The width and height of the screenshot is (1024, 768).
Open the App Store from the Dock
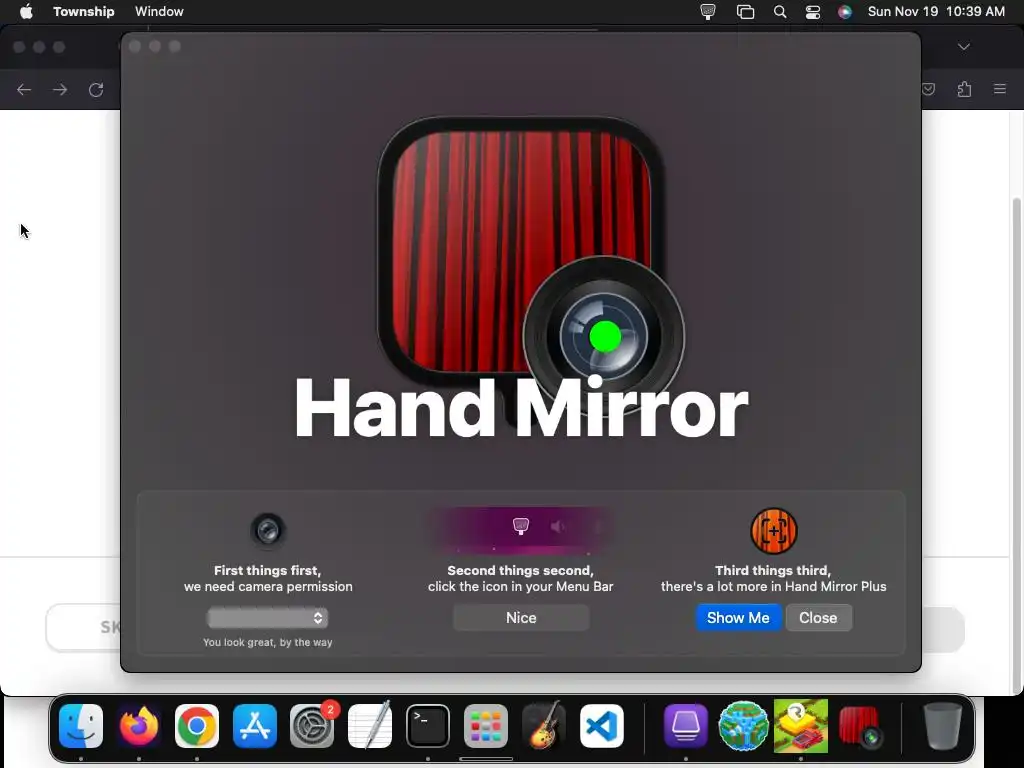[x=255, y=726]
